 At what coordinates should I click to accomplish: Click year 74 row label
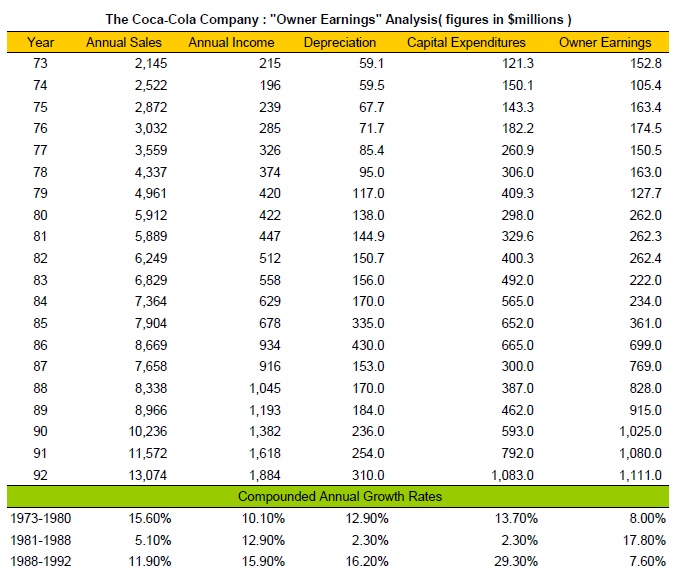point(40,85)
